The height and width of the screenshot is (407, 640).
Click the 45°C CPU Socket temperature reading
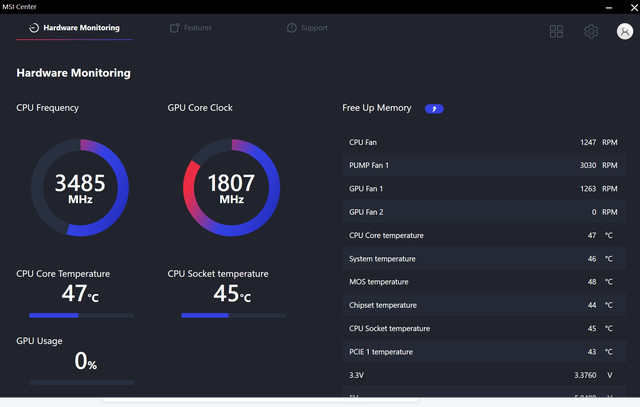pos(232,294)
